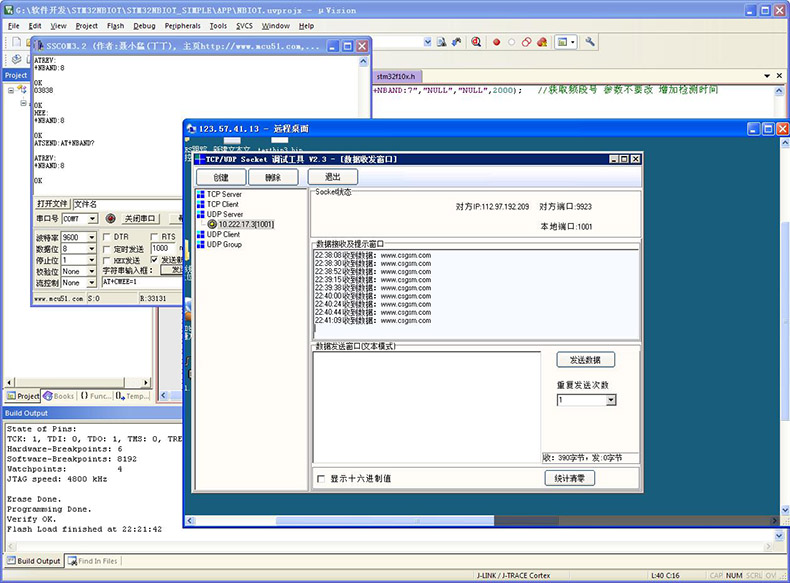Open the Project menu
This screenshot has width=790, height=583.
pyautogui.click(x=87, y=26)
